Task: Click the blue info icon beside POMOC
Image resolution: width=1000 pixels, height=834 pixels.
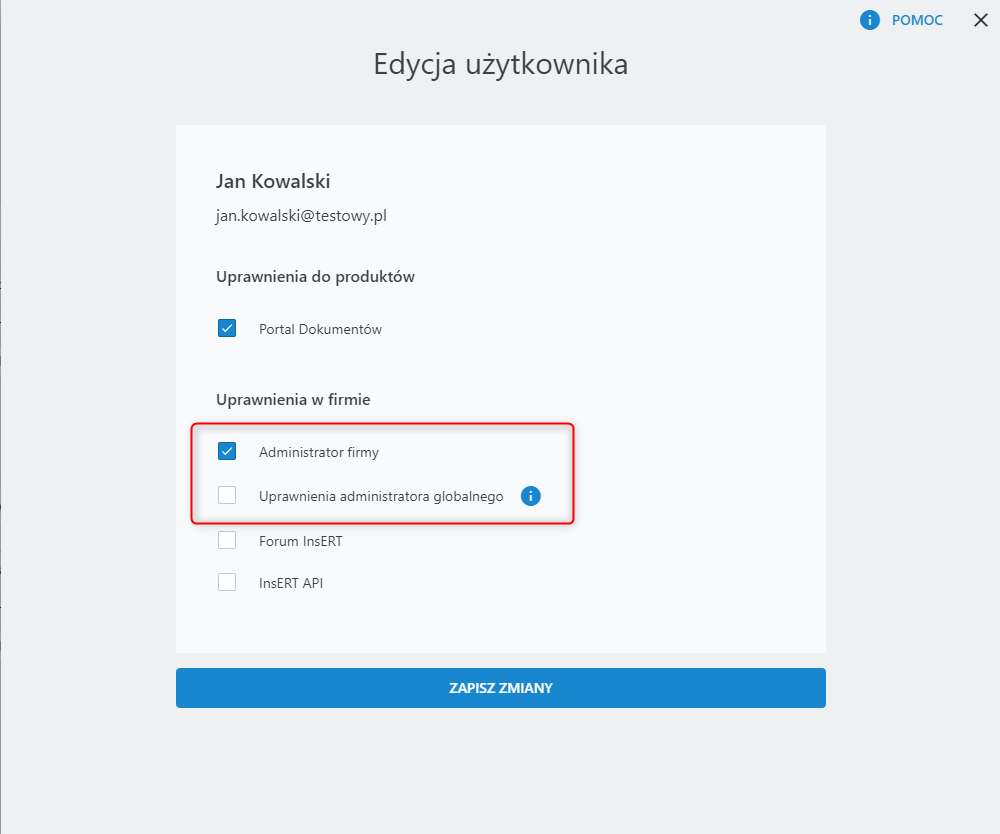Action: pyautogui.click(x=870, y=20)
